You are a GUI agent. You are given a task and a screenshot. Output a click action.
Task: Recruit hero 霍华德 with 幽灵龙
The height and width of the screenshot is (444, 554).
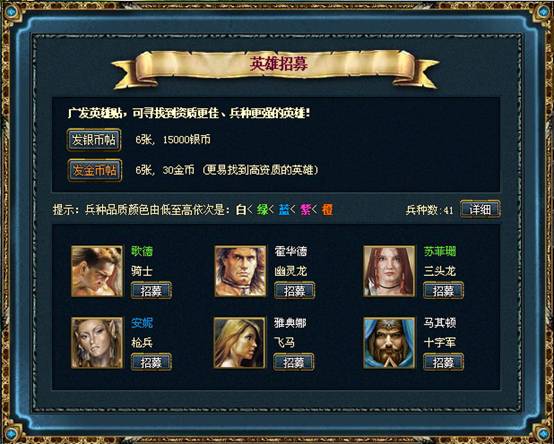click(294, 291)
